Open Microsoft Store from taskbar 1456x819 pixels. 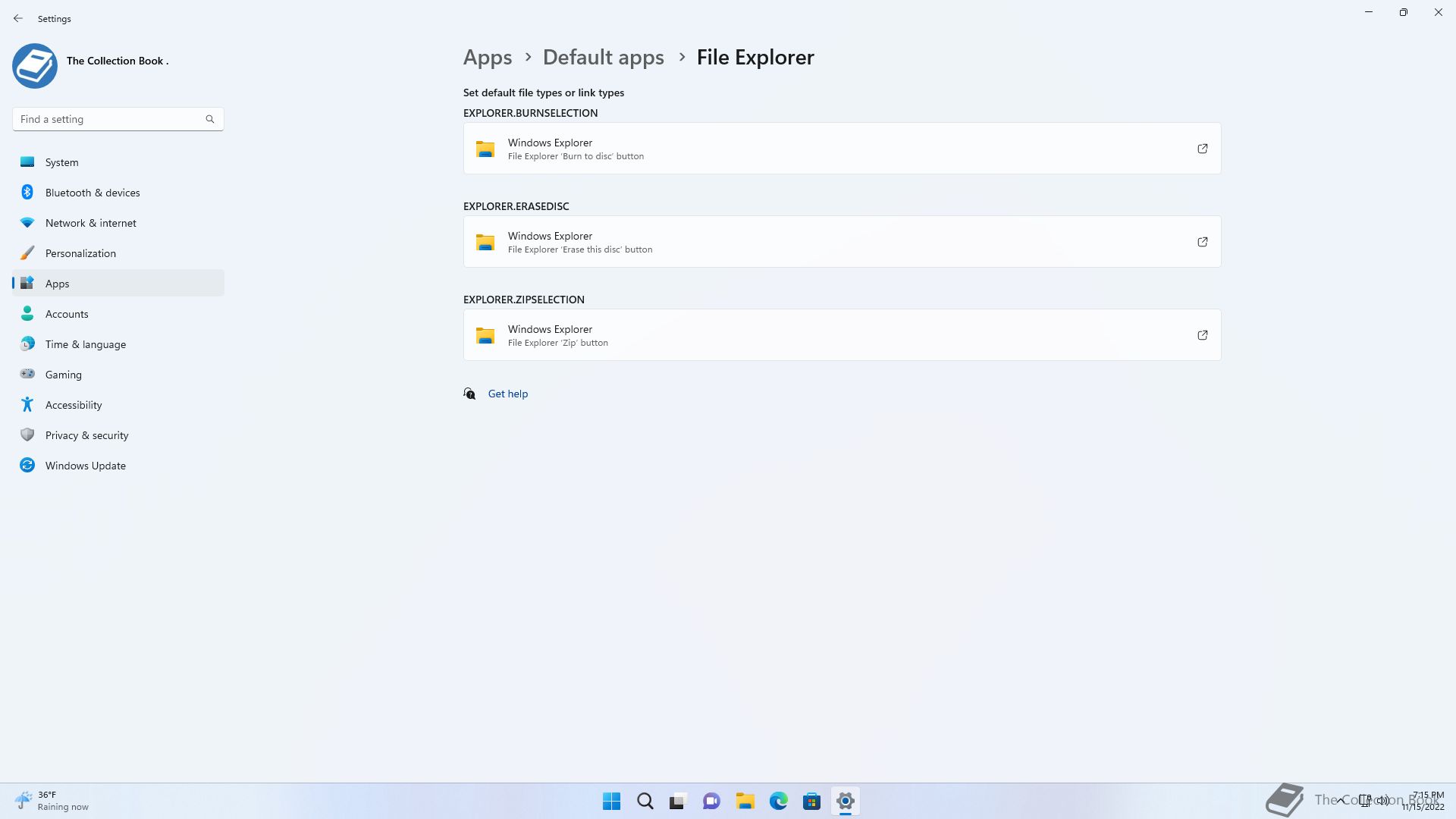tap(812, 801)
